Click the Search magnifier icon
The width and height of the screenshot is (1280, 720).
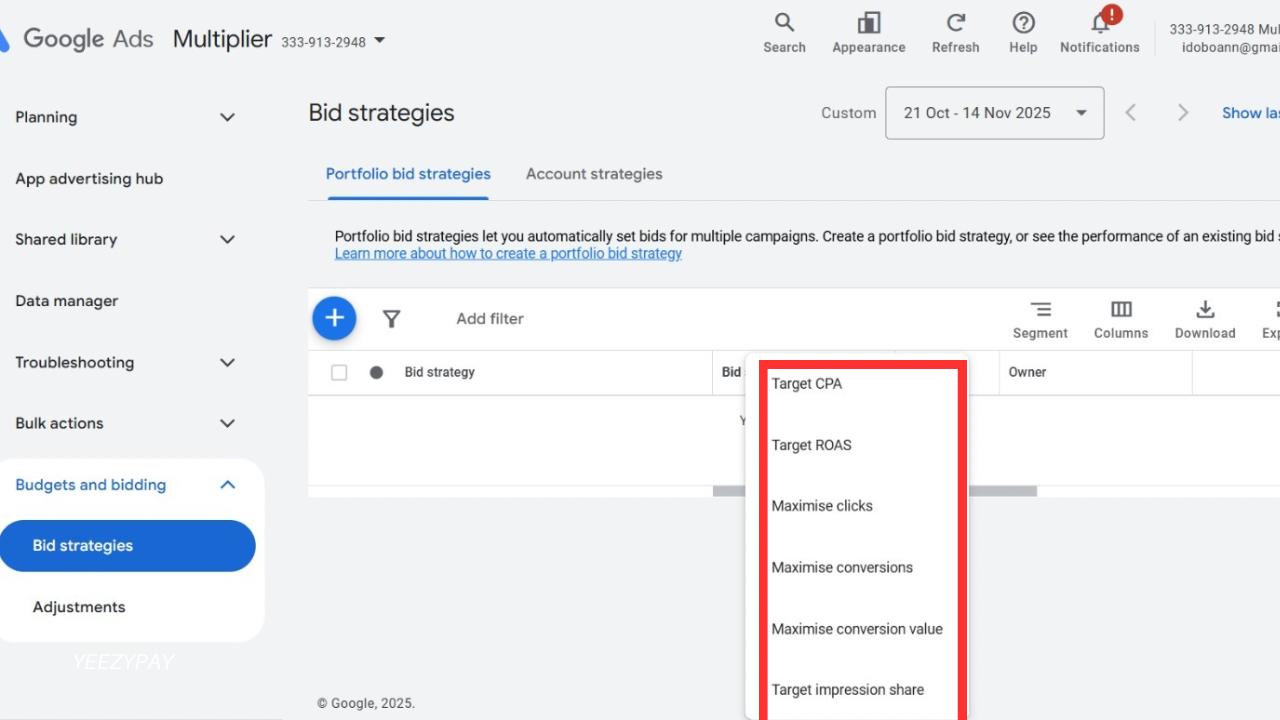pos(784,23)
